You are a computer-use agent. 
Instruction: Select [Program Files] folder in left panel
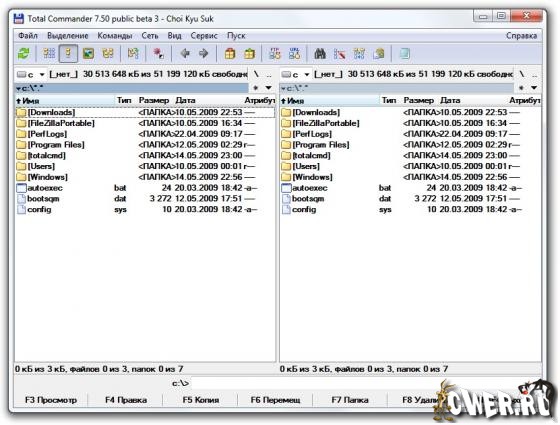point(145,145)
